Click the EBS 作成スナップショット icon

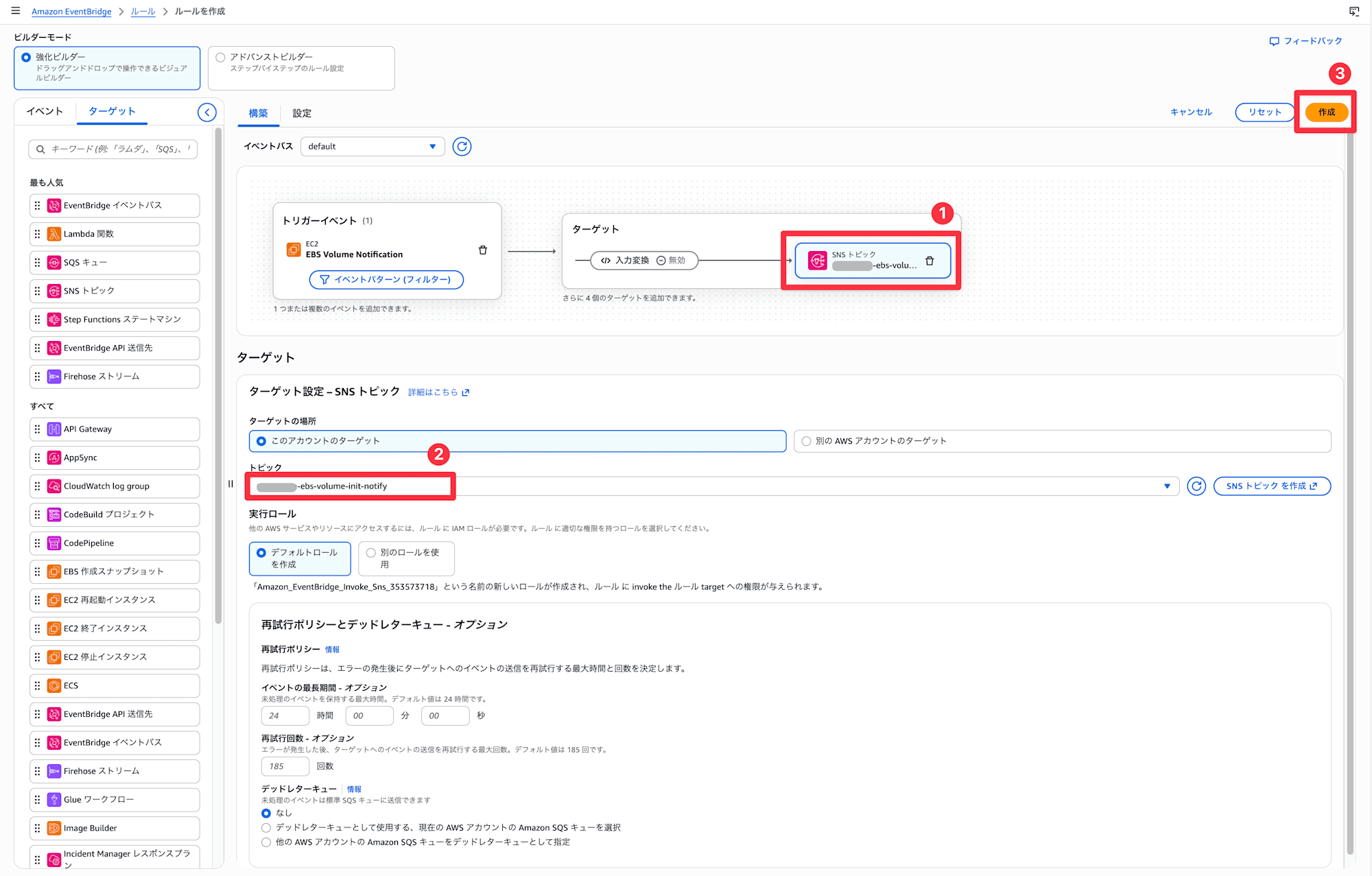[x=54, y=571]
